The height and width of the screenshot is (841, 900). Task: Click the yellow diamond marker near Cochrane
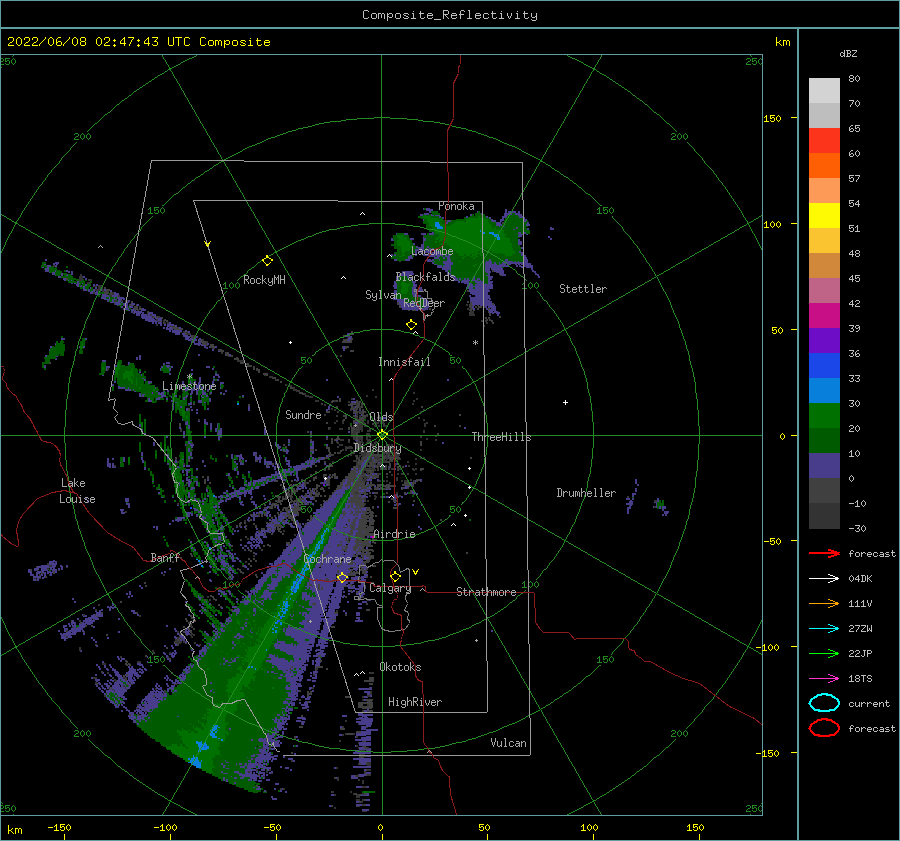[x=342, y=577]
